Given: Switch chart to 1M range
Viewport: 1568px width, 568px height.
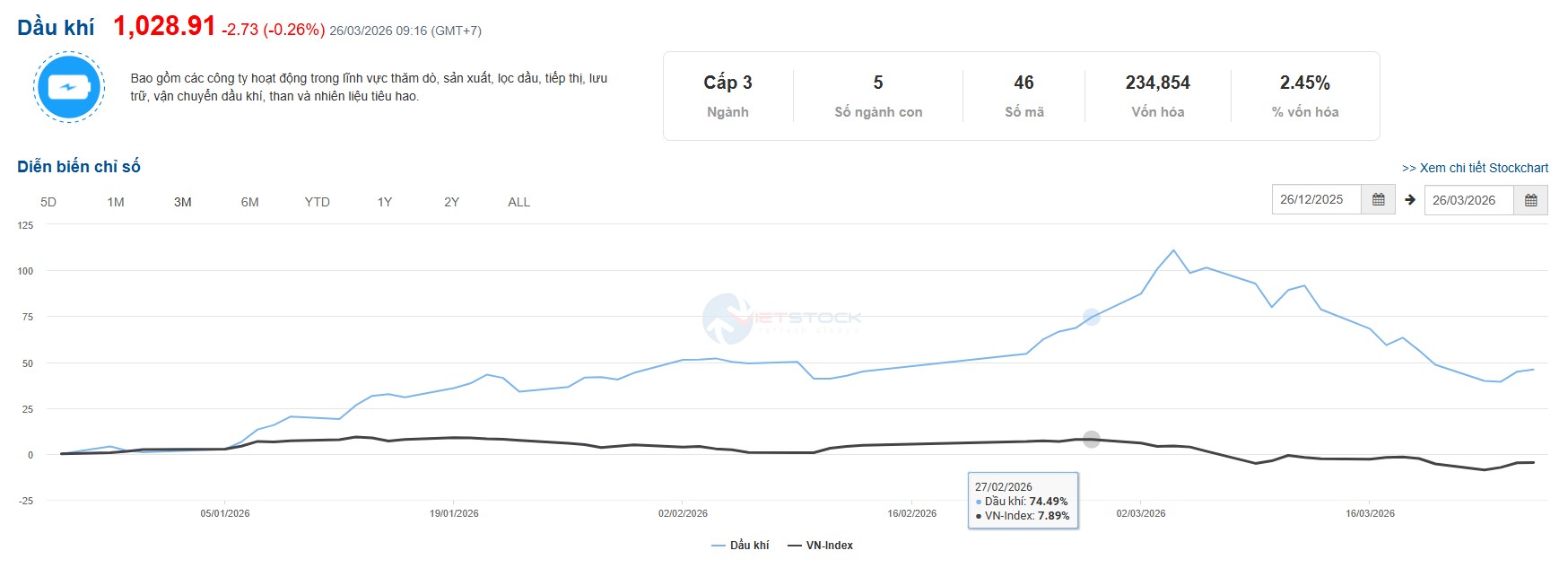Looking at the screenshot, I should coord(116,202).
